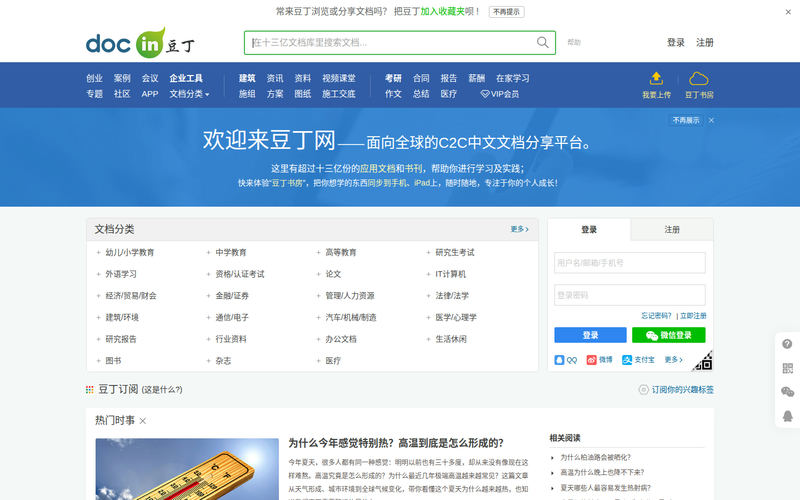Open related link 高温为什么晚上也降不下来?

pyautogui.click(x=602, y=472)
